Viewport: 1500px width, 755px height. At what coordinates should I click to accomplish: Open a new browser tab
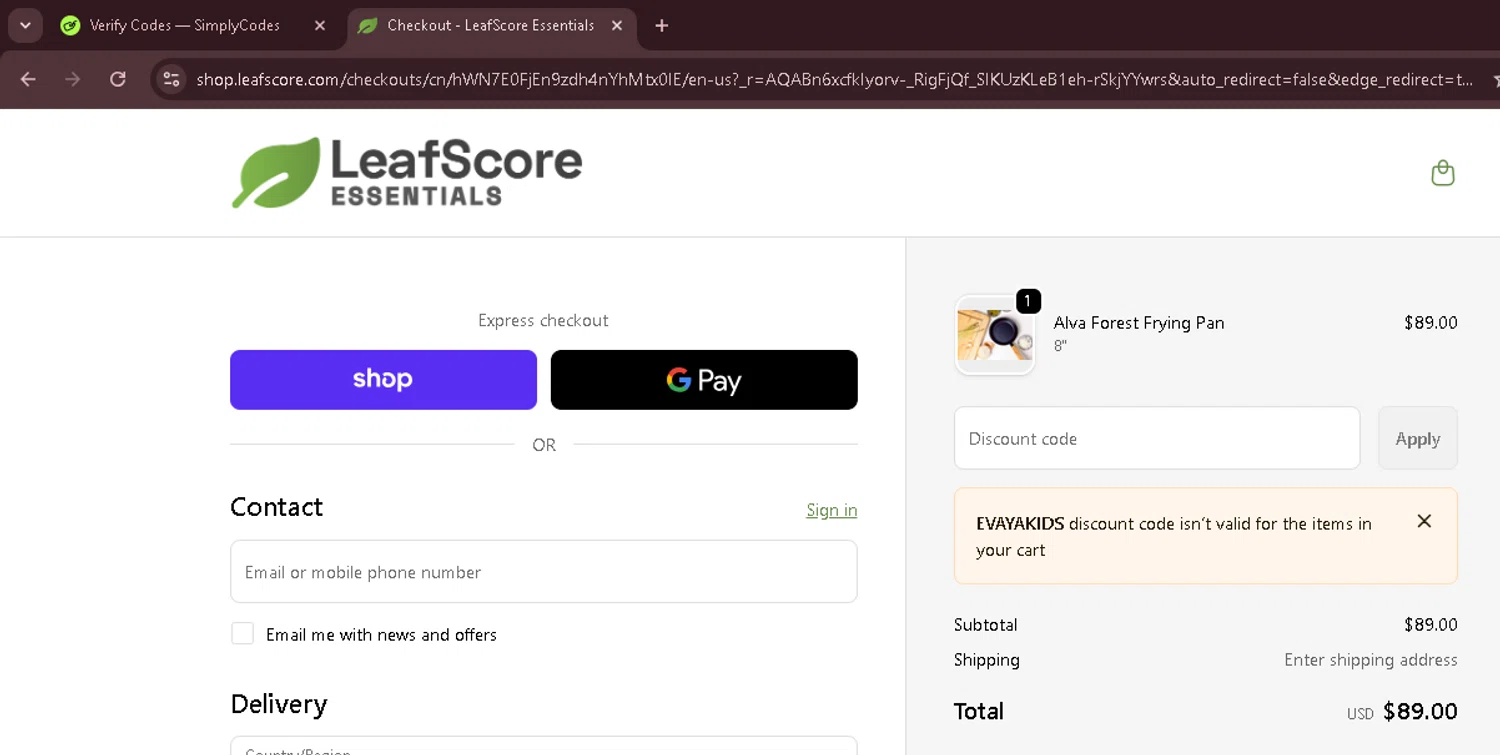click(x=661, y=26)
